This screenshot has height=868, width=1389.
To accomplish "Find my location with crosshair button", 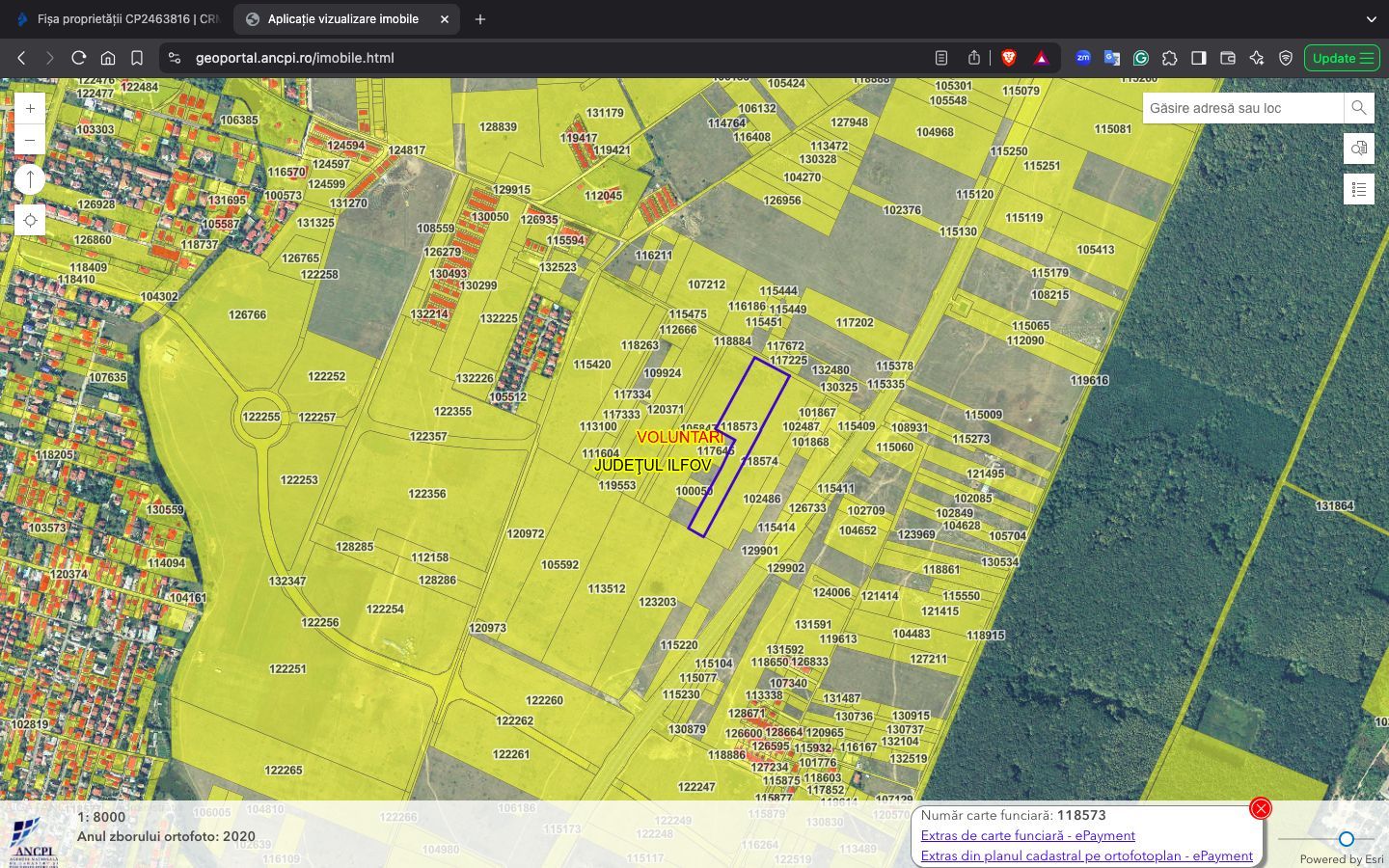I will (x=30, y=221).
